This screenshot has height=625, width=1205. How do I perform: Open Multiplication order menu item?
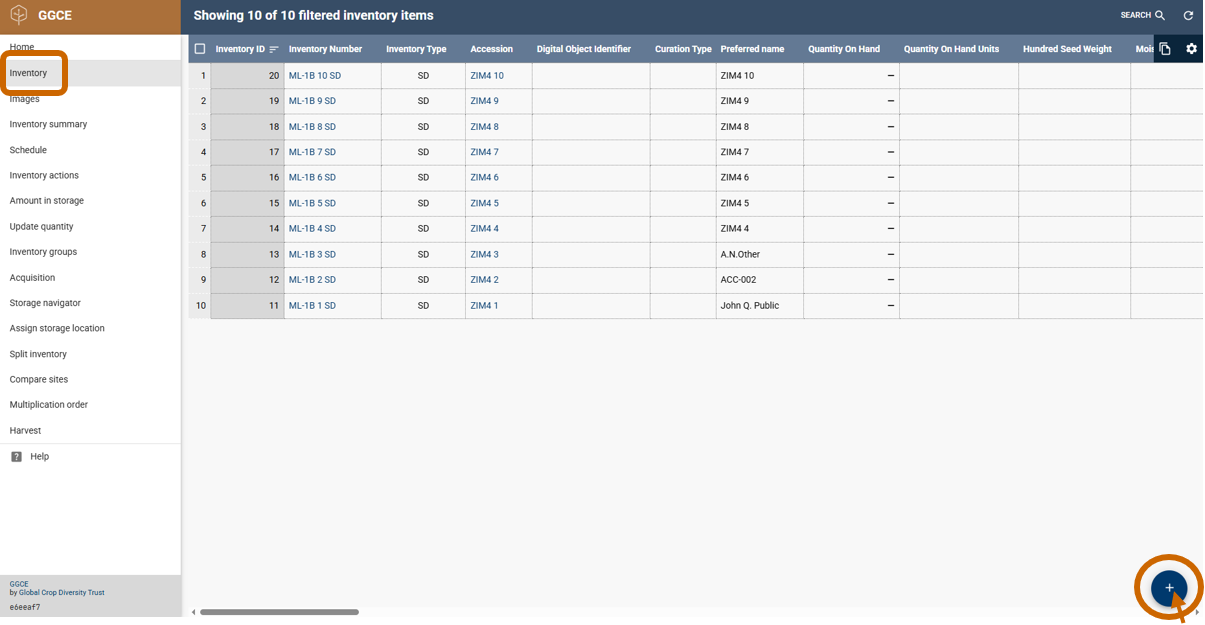point(49,405)
